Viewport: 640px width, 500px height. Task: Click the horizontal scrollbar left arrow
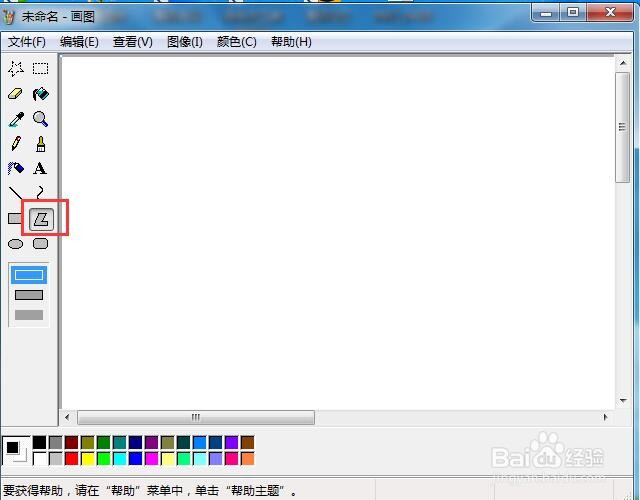click(x=67, y=417)
